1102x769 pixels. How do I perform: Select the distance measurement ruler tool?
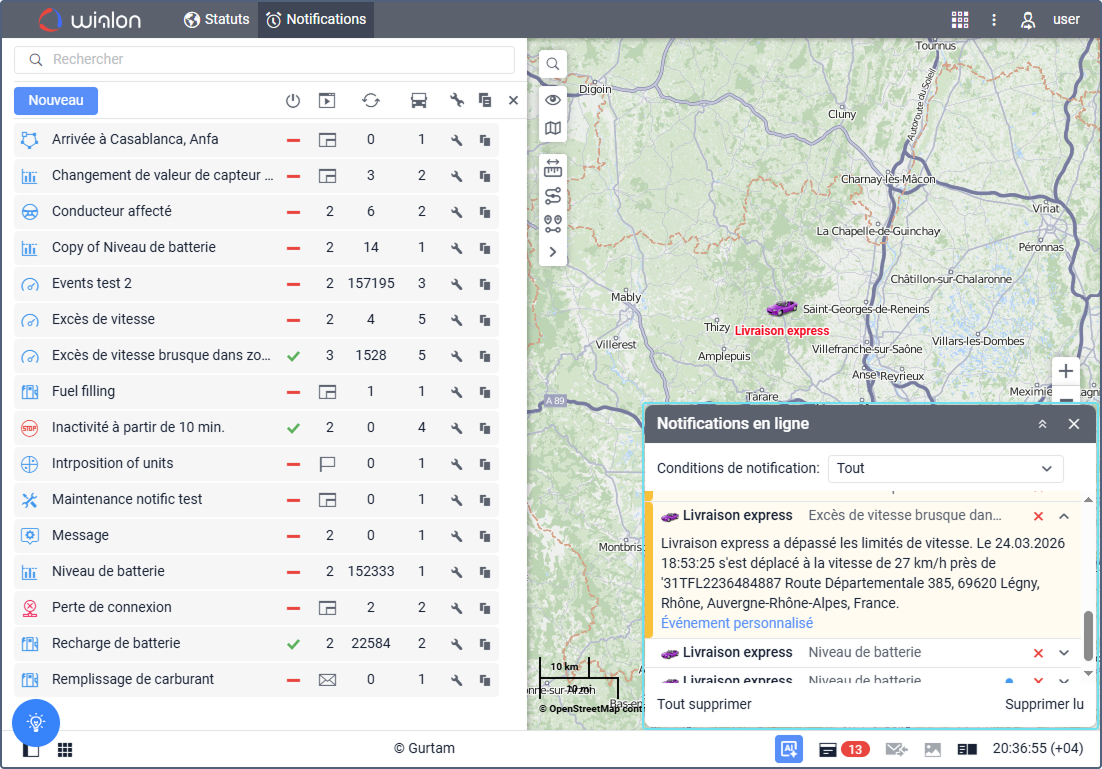point(553,167)
